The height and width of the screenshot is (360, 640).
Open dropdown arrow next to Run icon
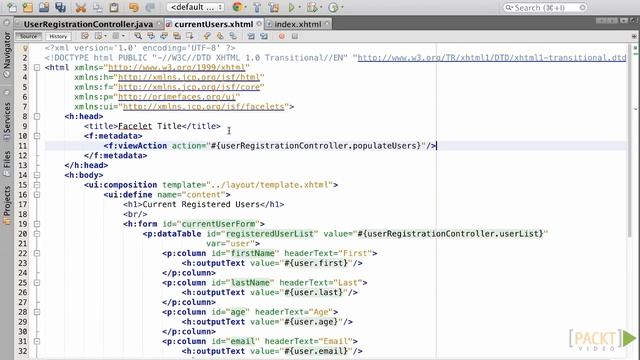click(x=300, y=7)
